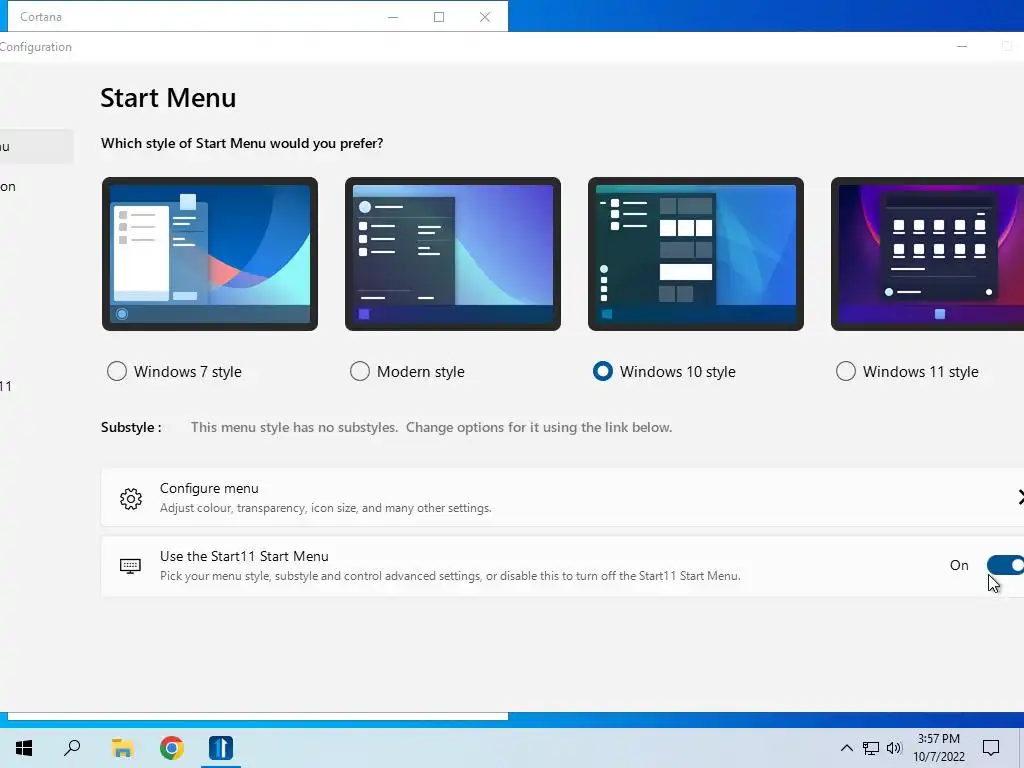Minimize the Cortana window
The width and height of the screenshot is (1024, 768).
coord(393,17)
